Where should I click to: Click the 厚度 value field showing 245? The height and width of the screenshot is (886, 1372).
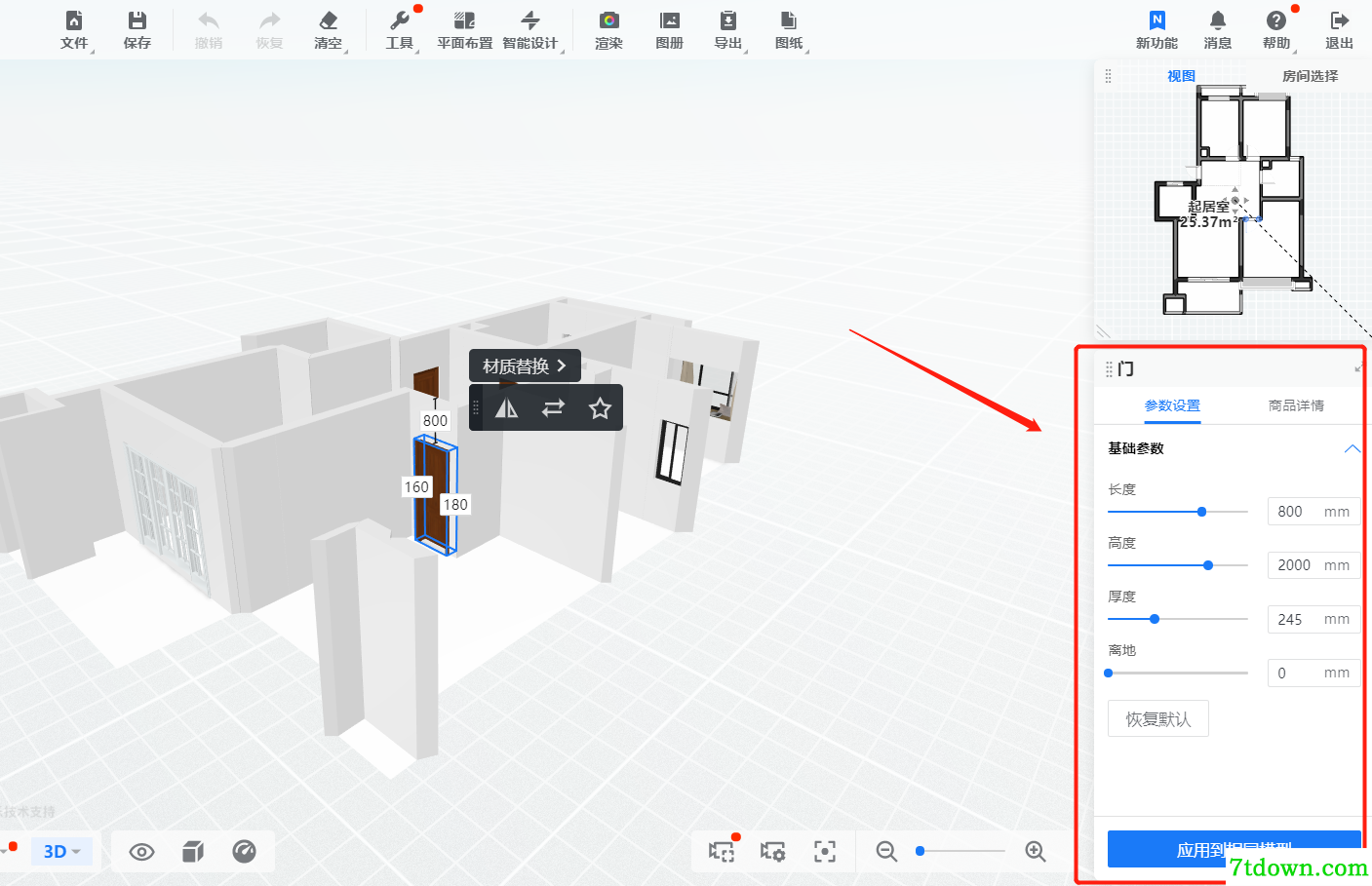pos(1313,619)
